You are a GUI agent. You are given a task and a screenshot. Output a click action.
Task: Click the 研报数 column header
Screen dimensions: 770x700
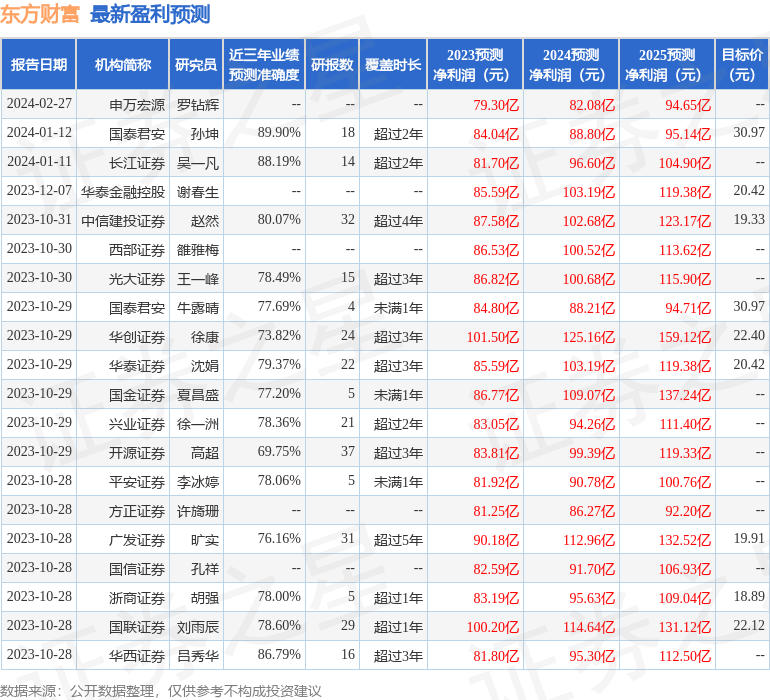tap(332, 64)
